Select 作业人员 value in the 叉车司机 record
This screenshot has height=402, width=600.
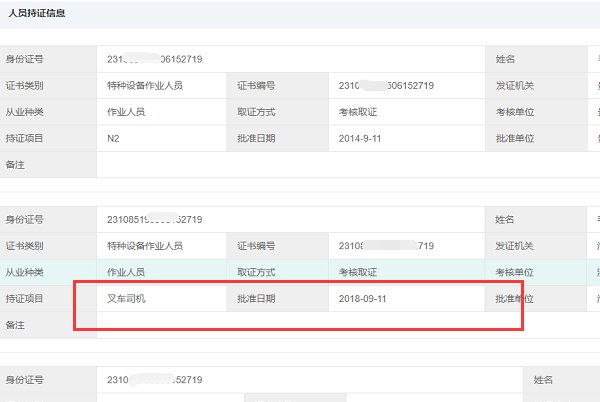[126, 272]
